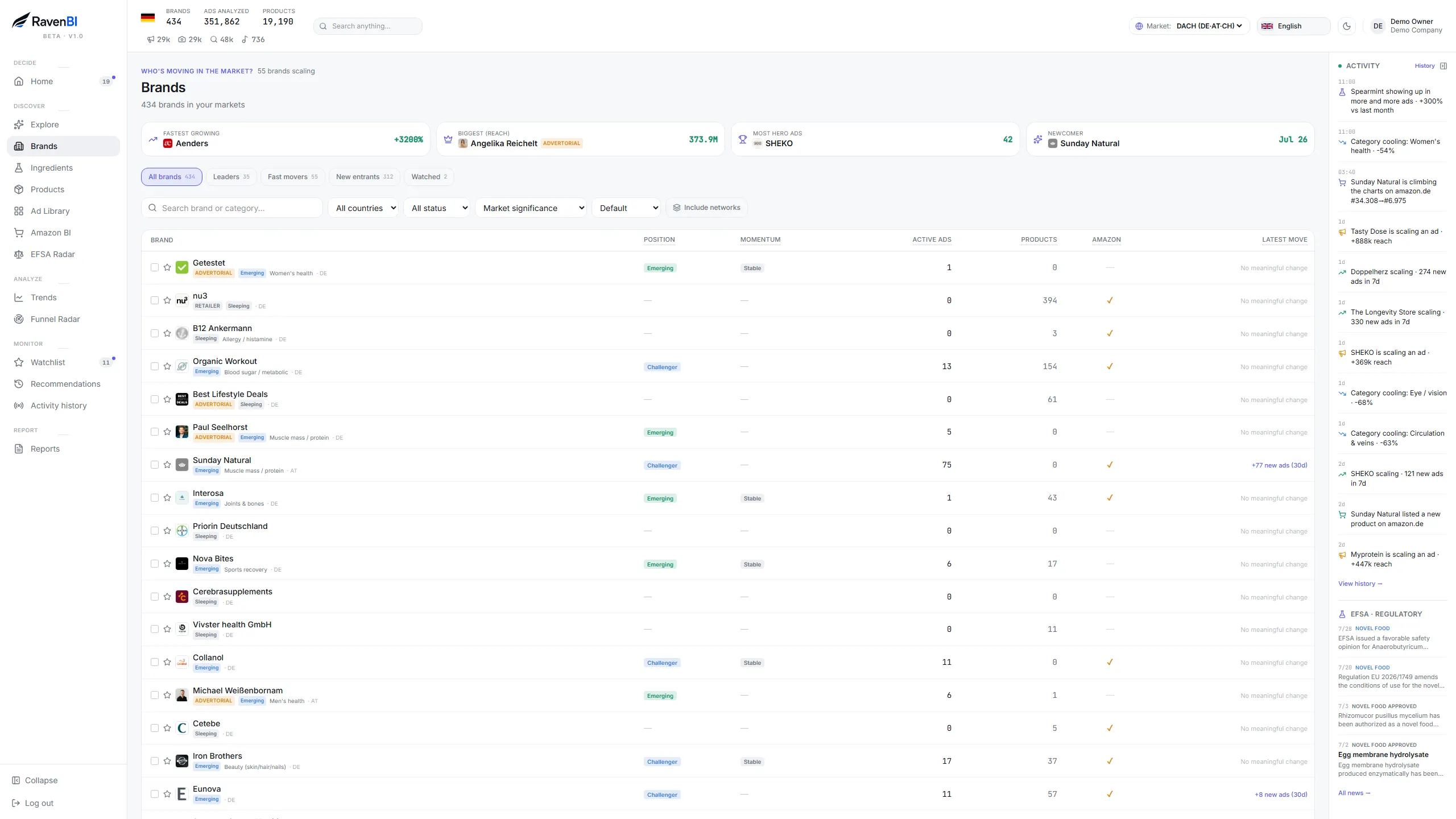The width and height of the screenshot is (1456, 819).
Task: Click crown icon on Biggest reach card
Action: pos(448,139)
